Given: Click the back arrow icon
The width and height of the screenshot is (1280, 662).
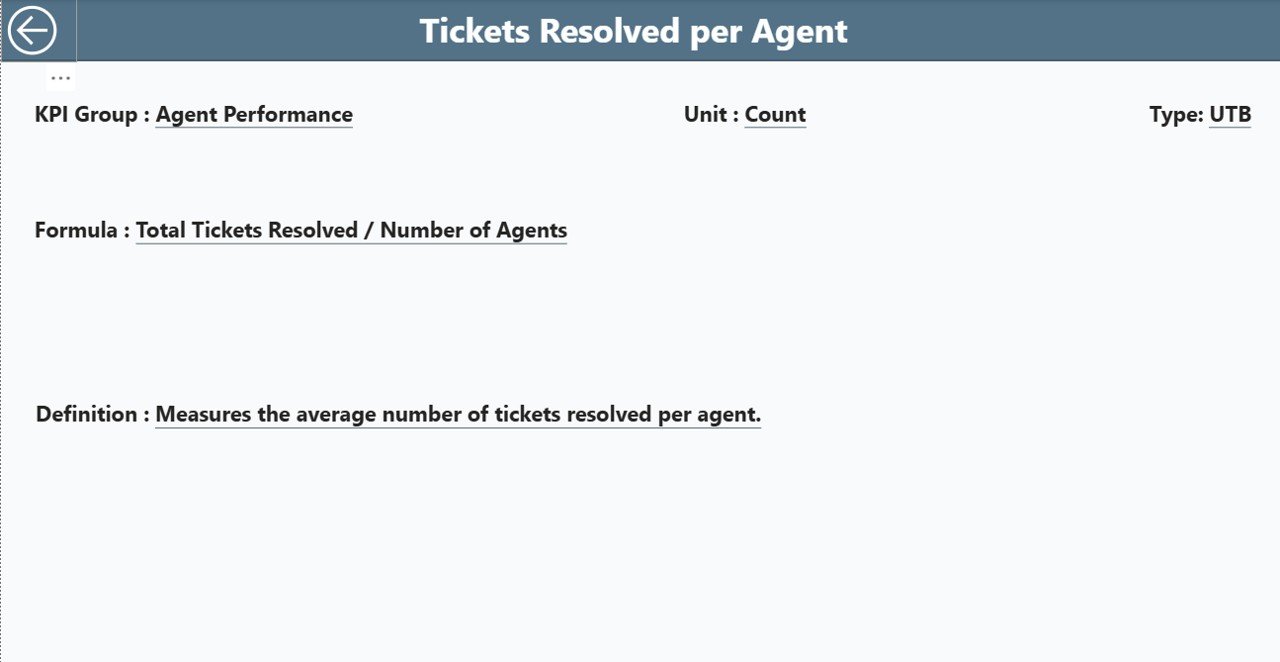Looking at the screenshot, I should click(32, 31).
